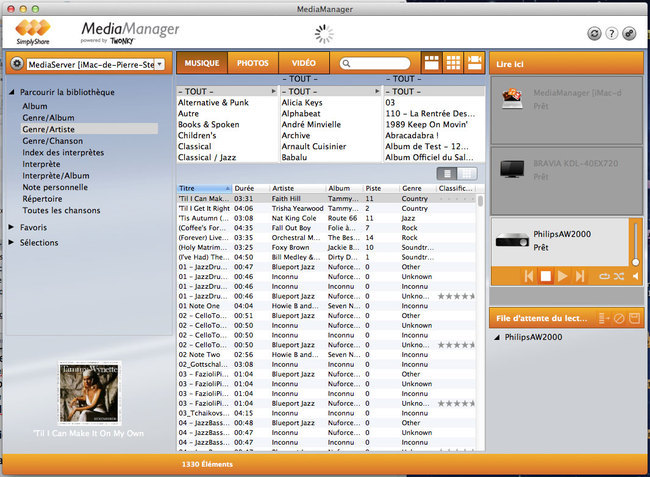Switch to the thumbnail grid view icon
The image size is (650, 477).
click(453, 63)
